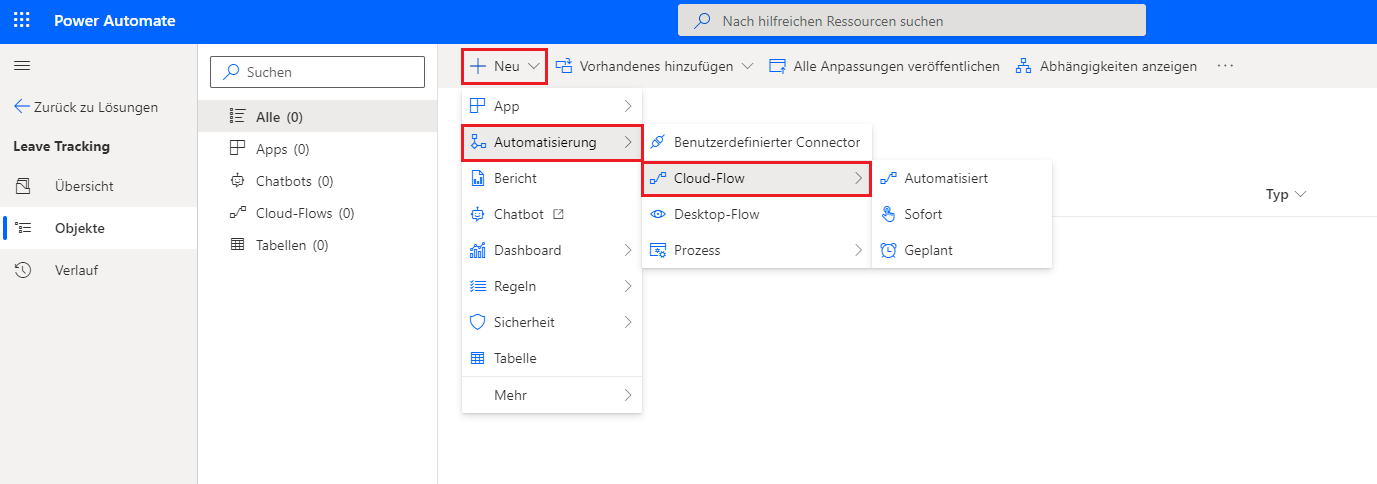This screenshot has height=484, width=1377.
Task: Open the Dashboard menu entry
Action: click(527, 250)
